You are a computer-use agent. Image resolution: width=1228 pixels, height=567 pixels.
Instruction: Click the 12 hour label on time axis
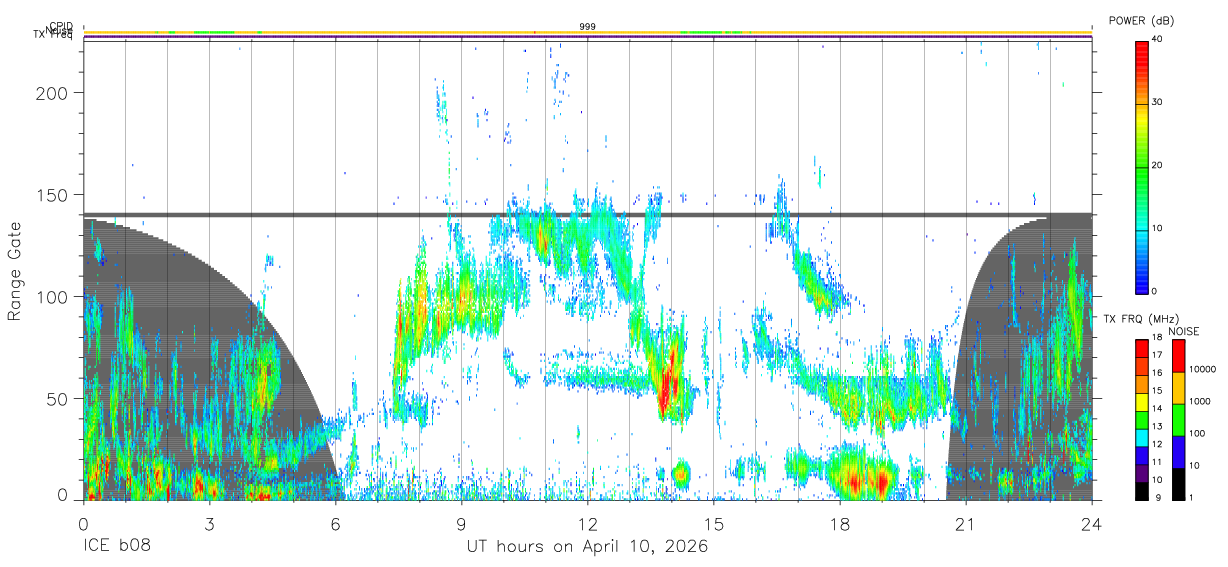[x=588, y=523]
